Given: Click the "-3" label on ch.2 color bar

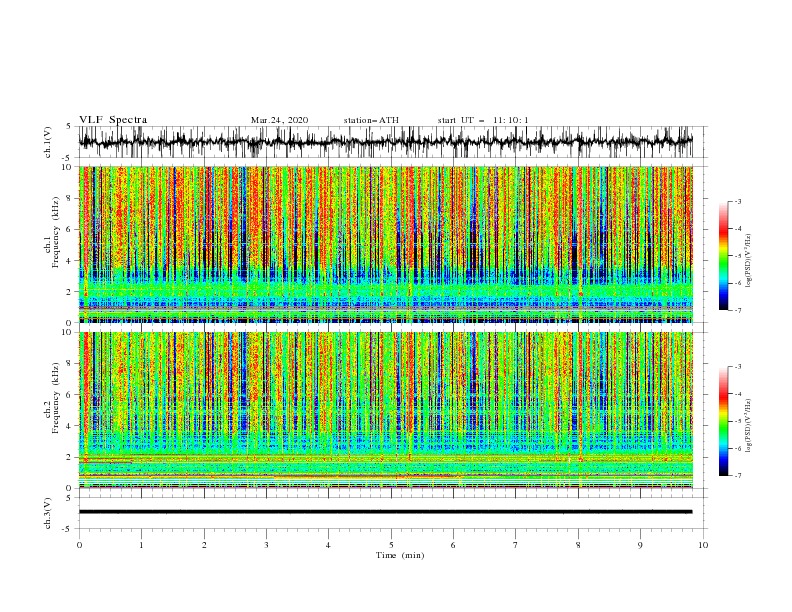Looking at the screenshot, I should point(737,367).
